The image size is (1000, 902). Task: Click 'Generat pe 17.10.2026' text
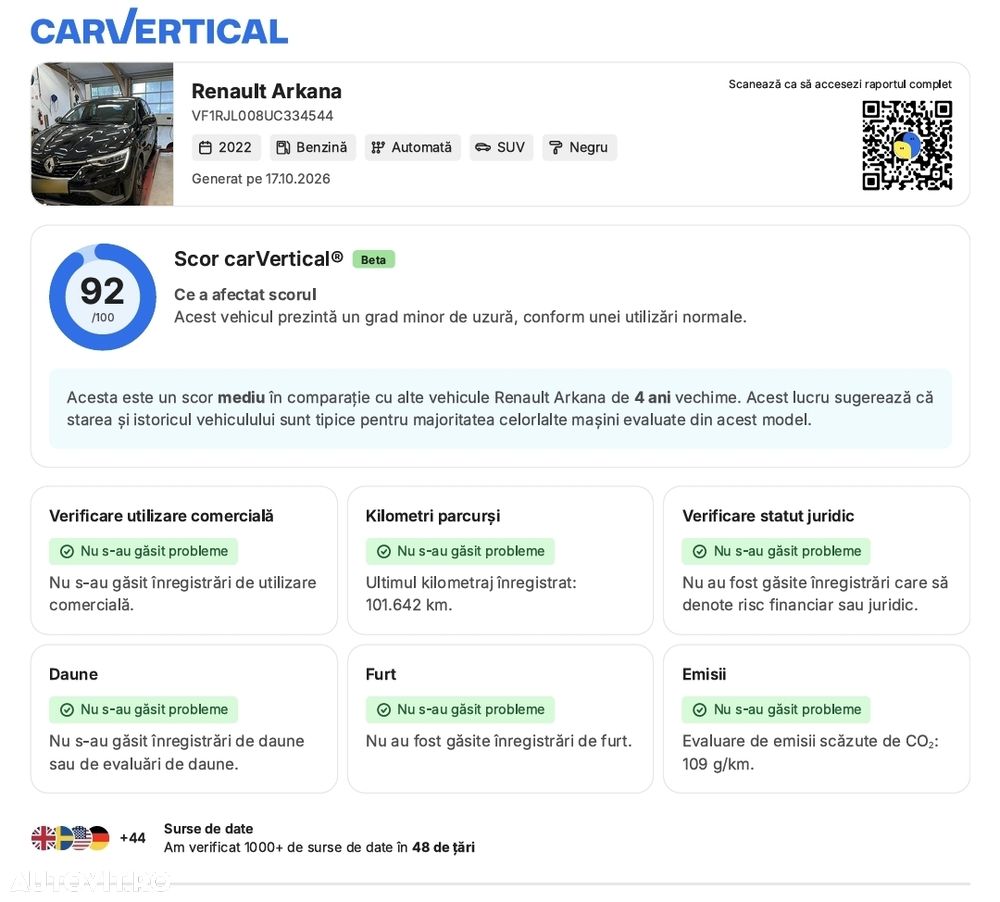[x=261, y=179]
